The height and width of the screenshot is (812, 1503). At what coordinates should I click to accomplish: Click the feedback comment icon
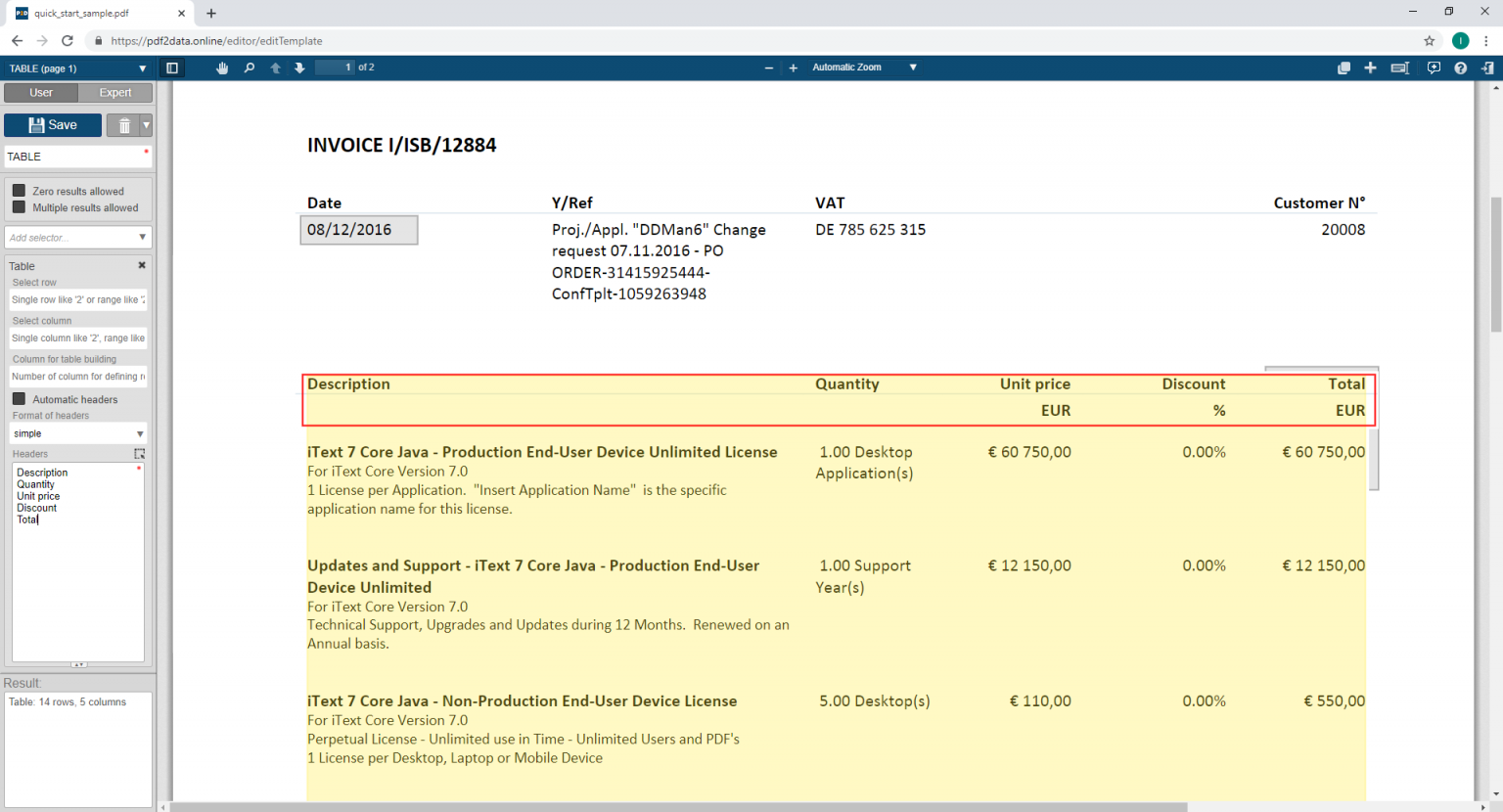(x=1434, y=68)
